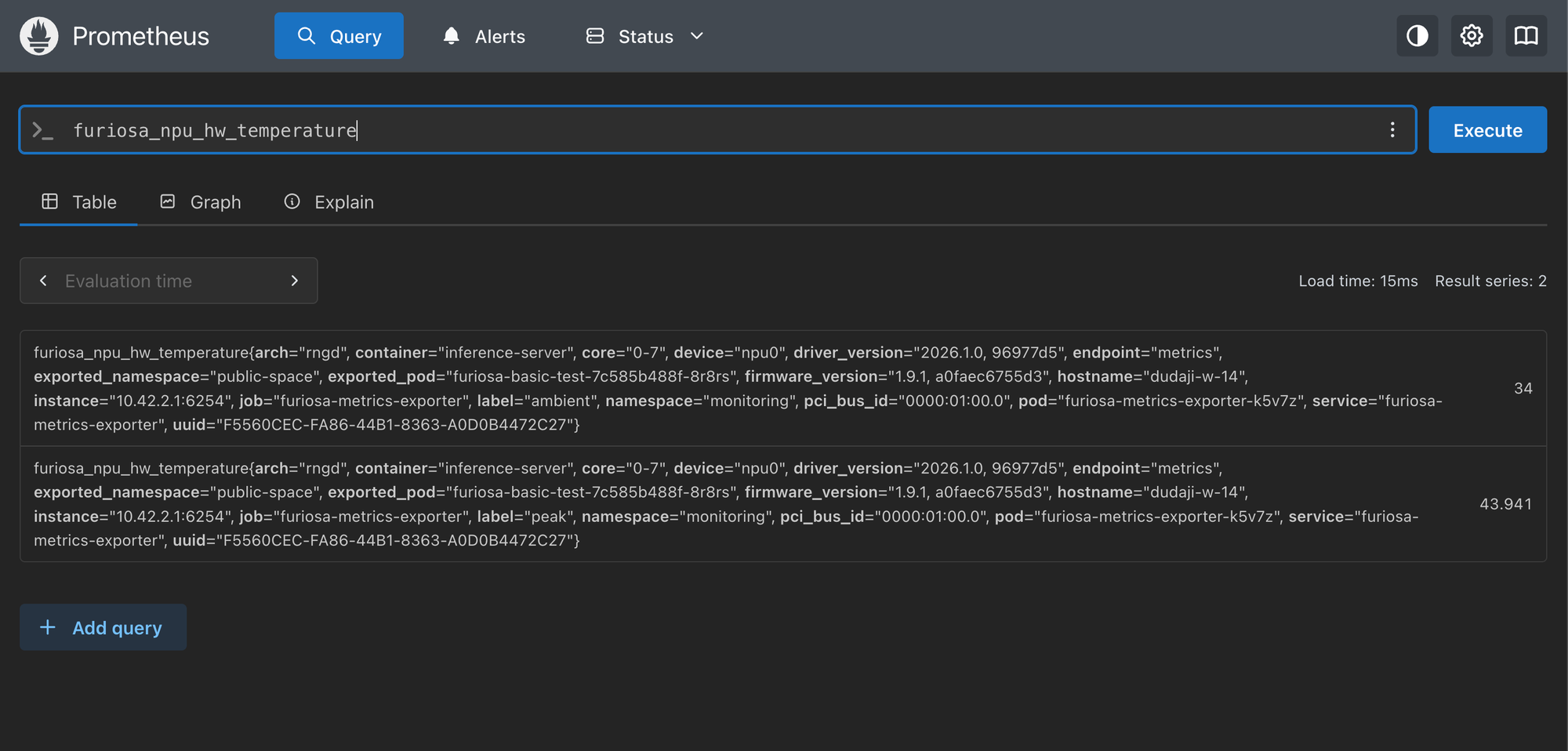The width and height of the screenshot is (1568, 751).
Task: Select the Table tab
Action: pos(79,202)
